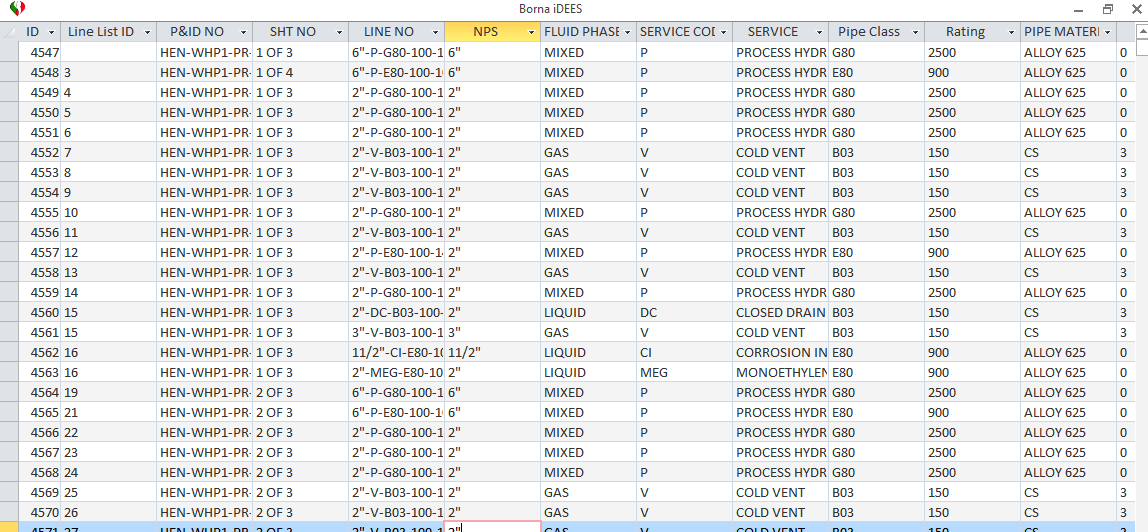Click the Line List ID cell 10
Screen dimensions: 1148x532
click(108, 212)
